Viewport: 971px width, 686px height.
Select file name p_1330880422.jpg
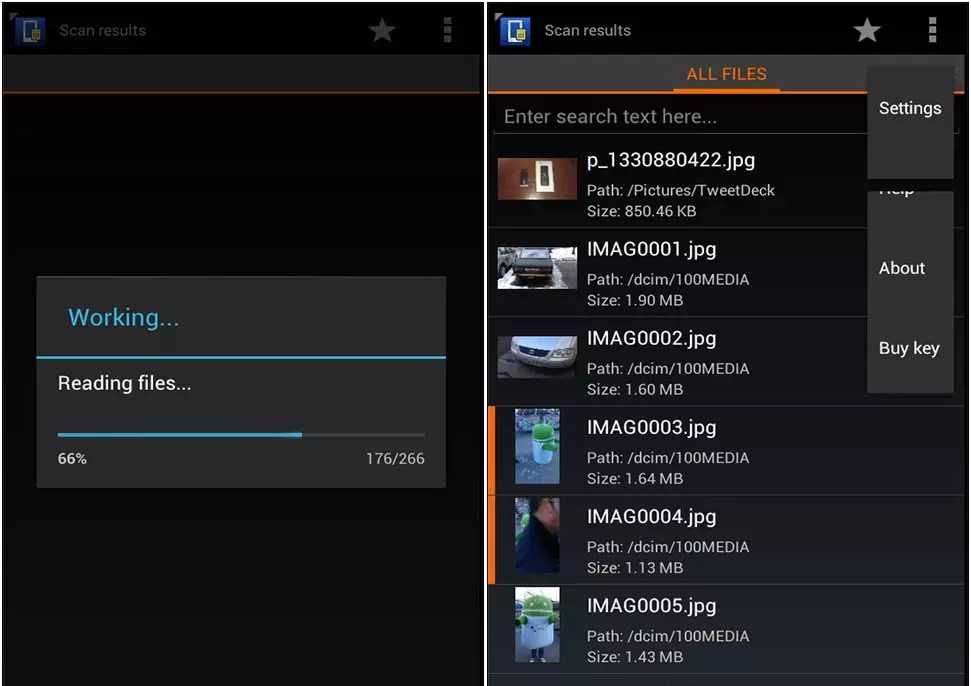point(671,160)
